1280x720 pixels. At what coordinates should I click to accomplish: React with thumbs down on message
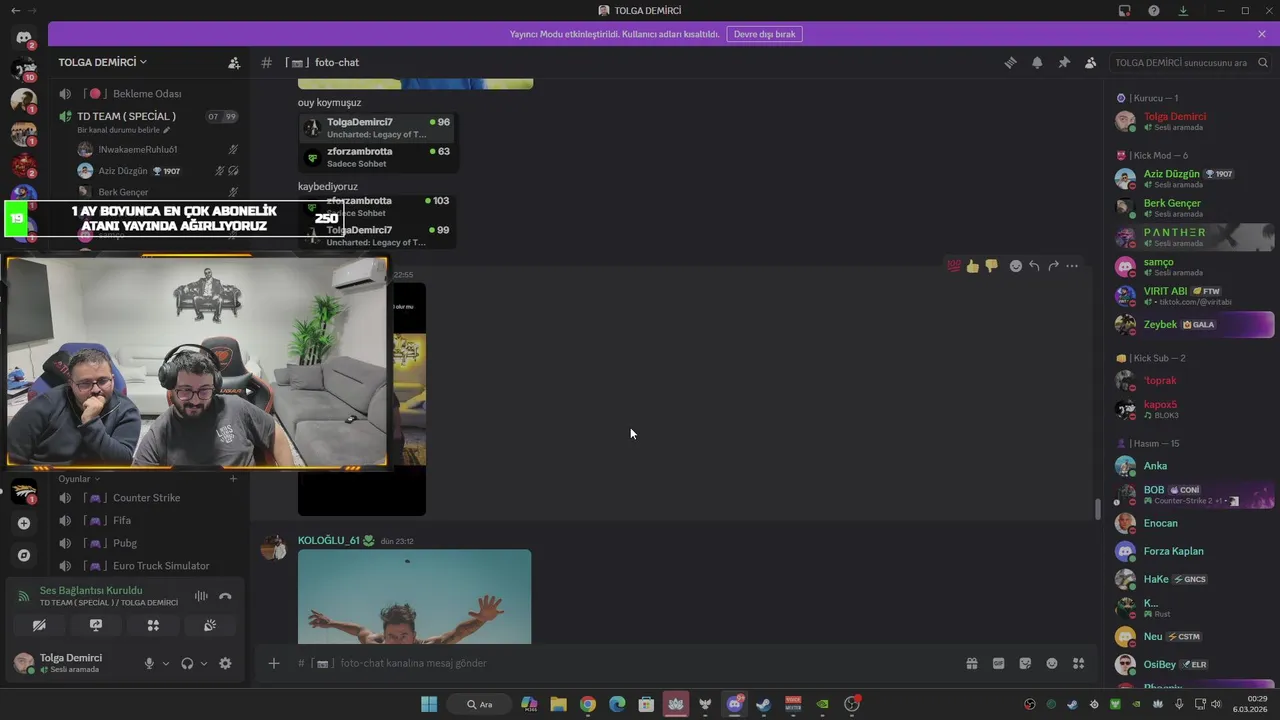tap(991, 266)
